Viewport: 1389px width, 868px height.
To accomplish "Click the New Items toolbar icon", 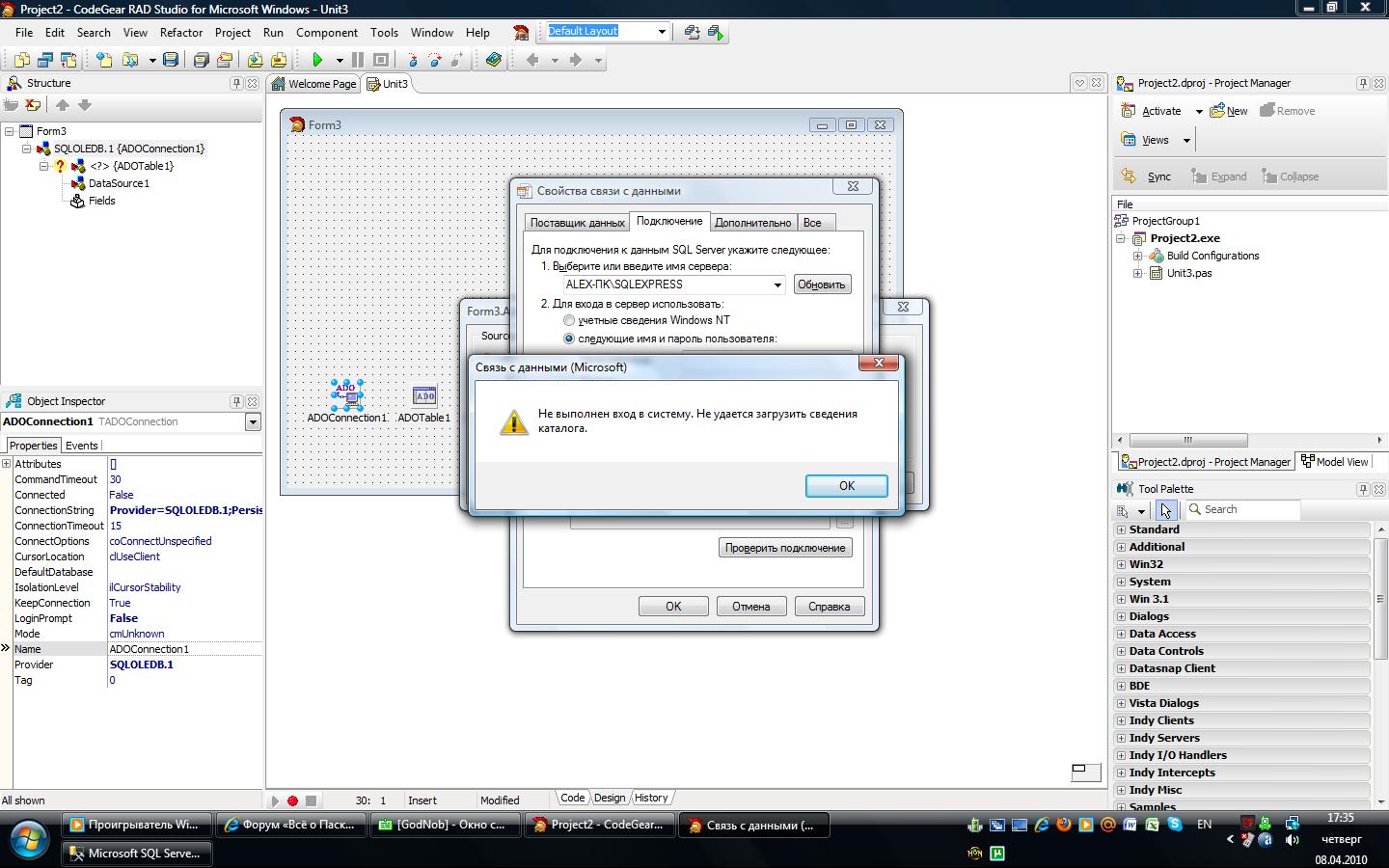I will pos(103,60).
